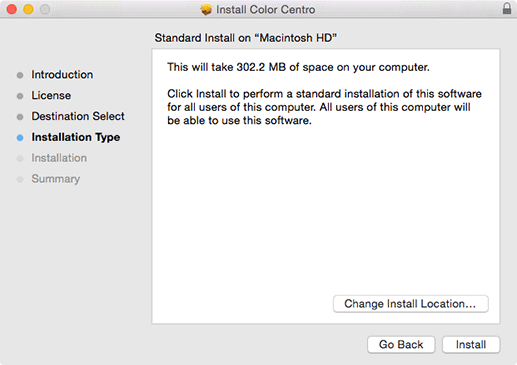Click the package box icon in title
The image size is (517, 365).
(206, 9)
